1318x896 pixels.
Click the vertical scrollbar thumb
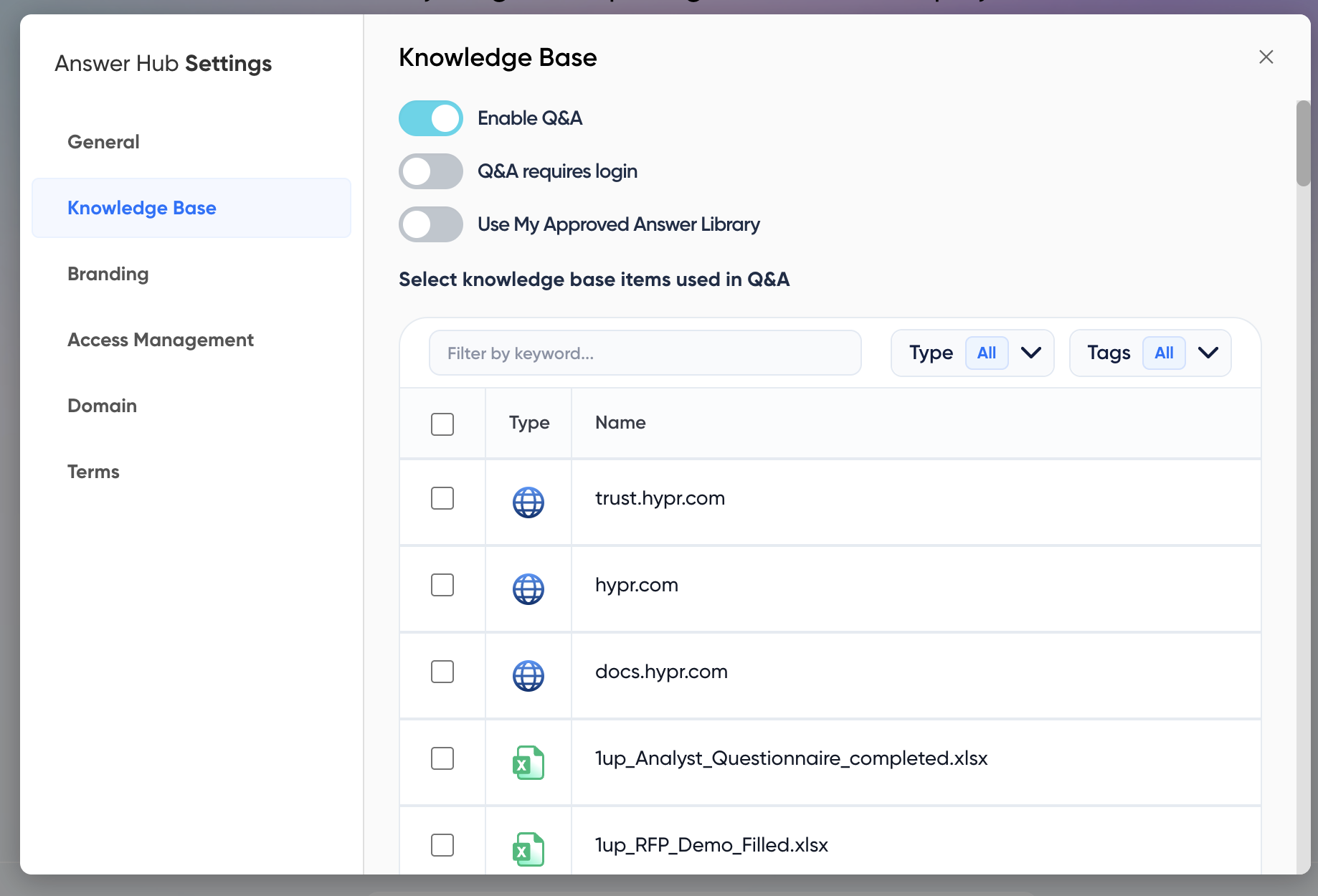click(x=1303, y=143)
